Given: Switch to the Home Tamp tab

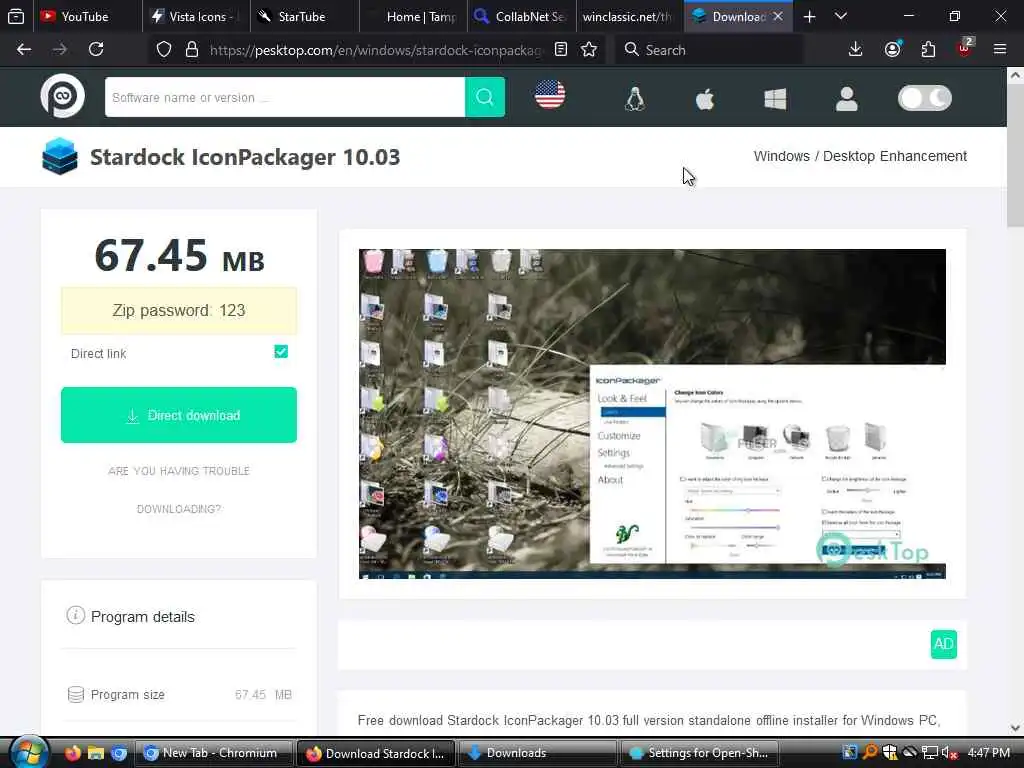Looking at the screenshot, I should coord(413,16).
